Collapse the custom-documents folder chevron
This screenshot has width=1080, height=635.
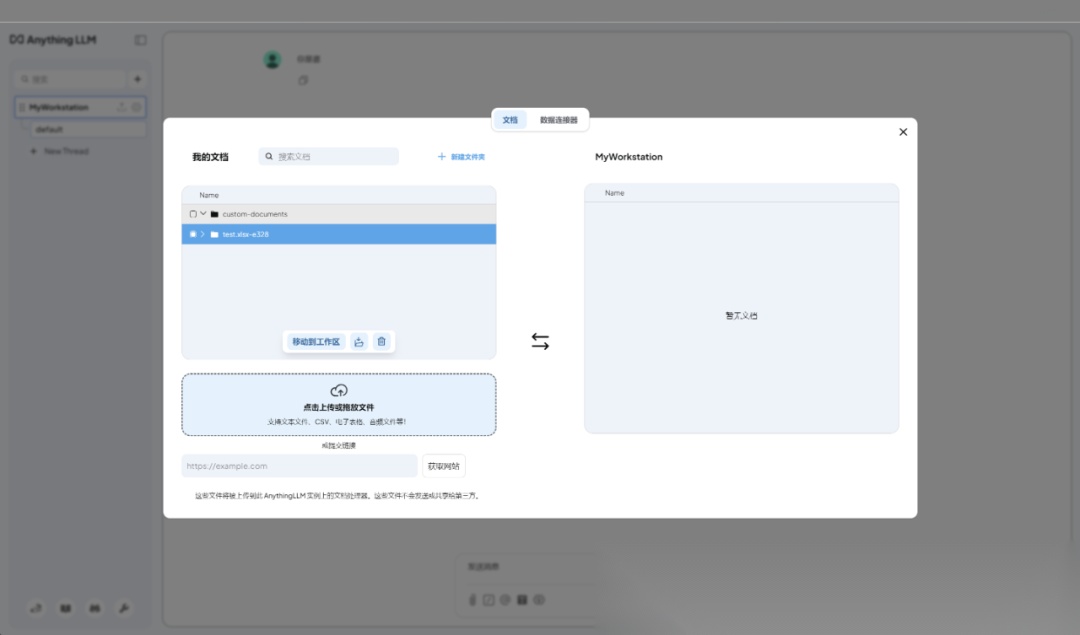coord(203,214)
